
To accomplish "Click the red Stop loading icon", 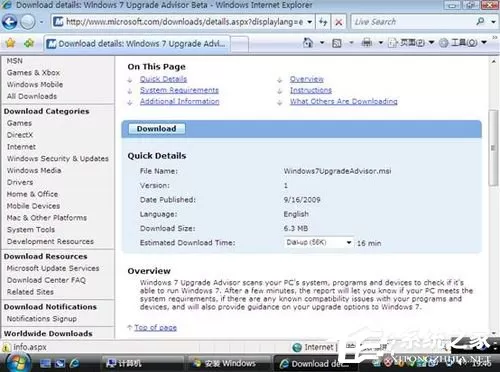I will 339,22.
